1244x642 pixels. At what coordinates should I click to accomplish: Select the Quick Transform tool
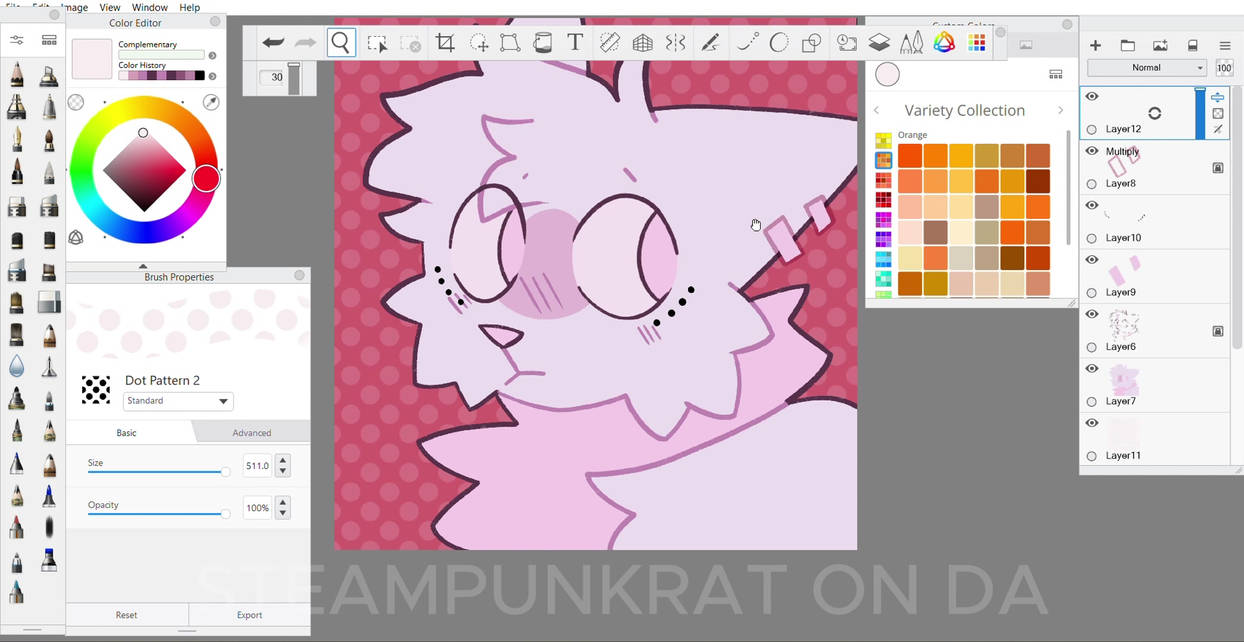click(479, 43)
